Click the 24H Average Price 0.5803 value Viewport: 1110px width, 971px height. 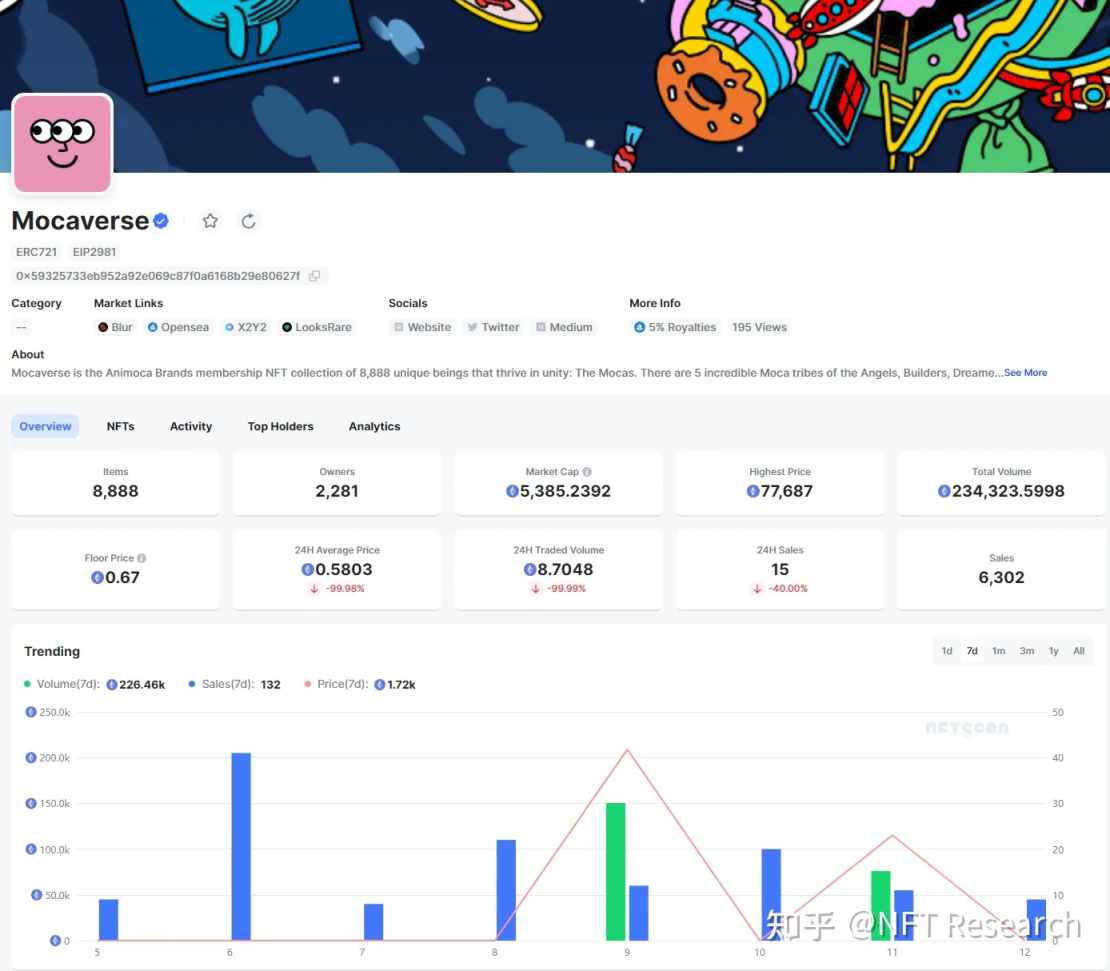[337, 570]
